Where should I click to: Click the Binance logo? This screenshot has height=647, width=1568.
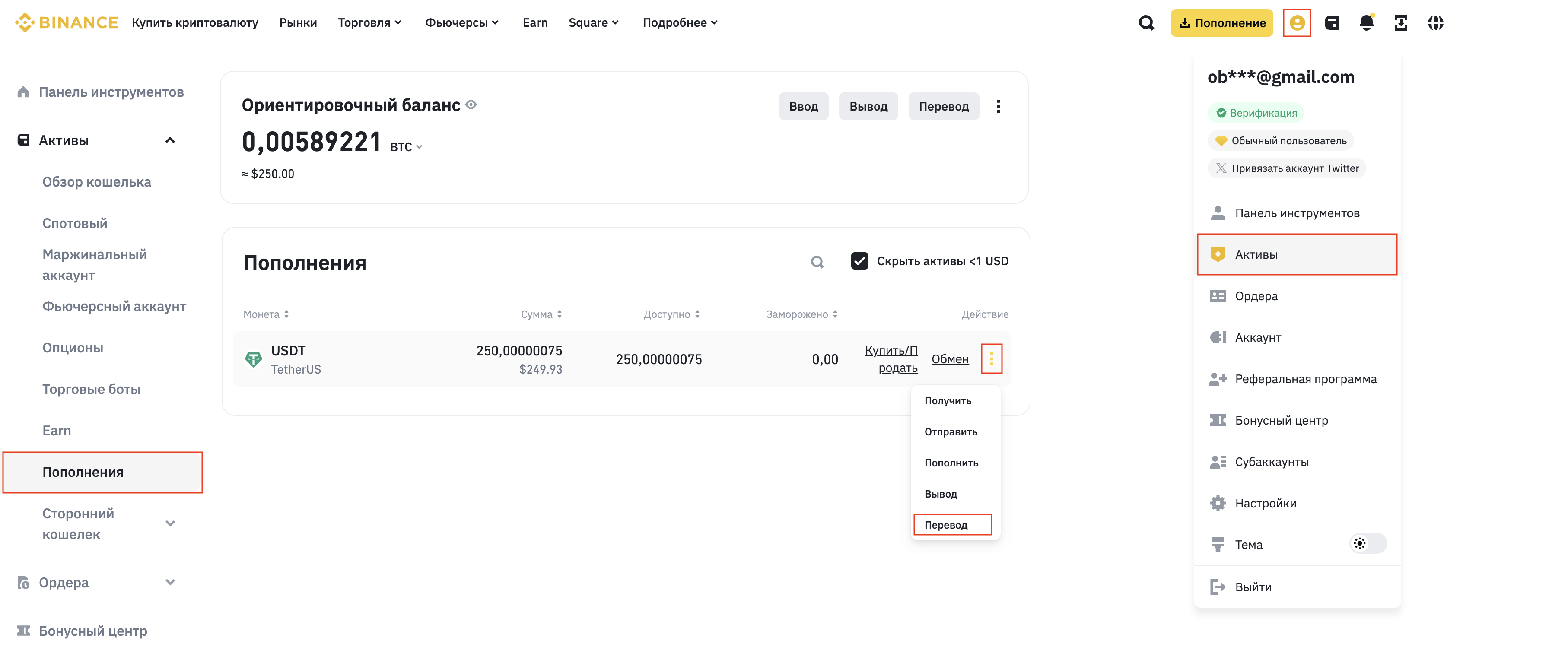coord(67,22)
